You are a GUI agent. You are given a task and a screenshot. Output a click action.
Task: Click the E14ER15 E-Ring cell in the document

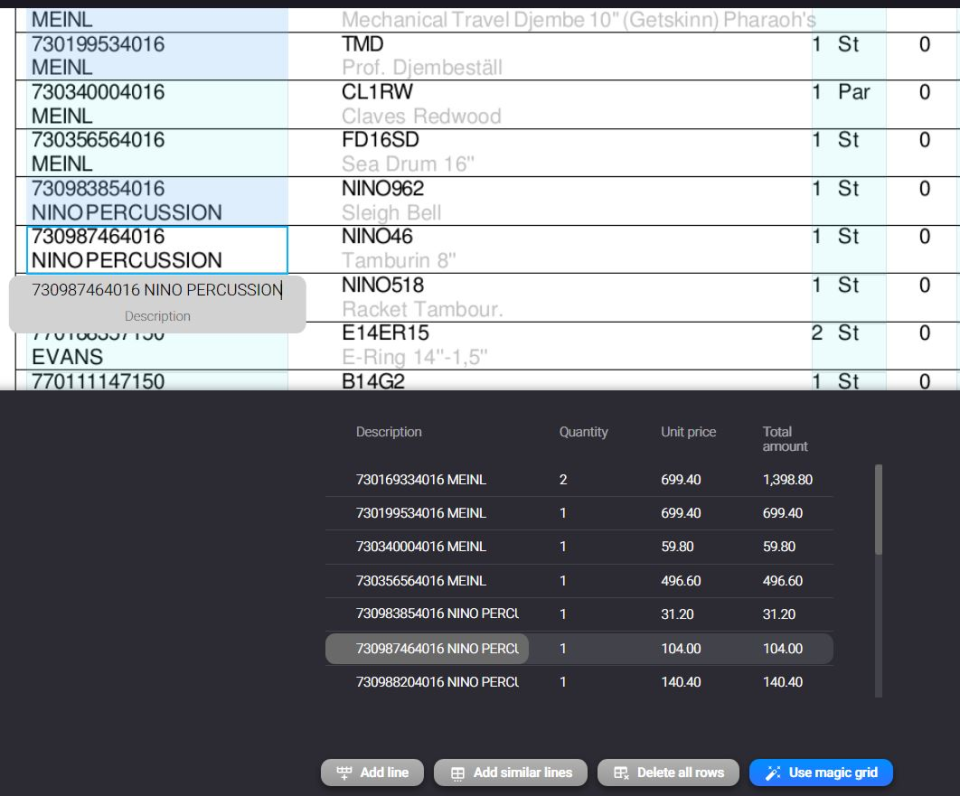point(450,343)
